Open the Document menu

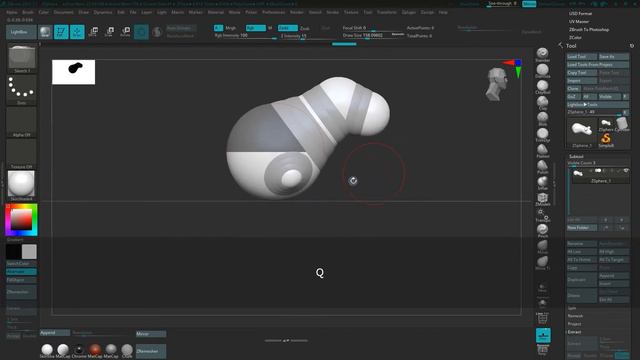tap(64, 12)
